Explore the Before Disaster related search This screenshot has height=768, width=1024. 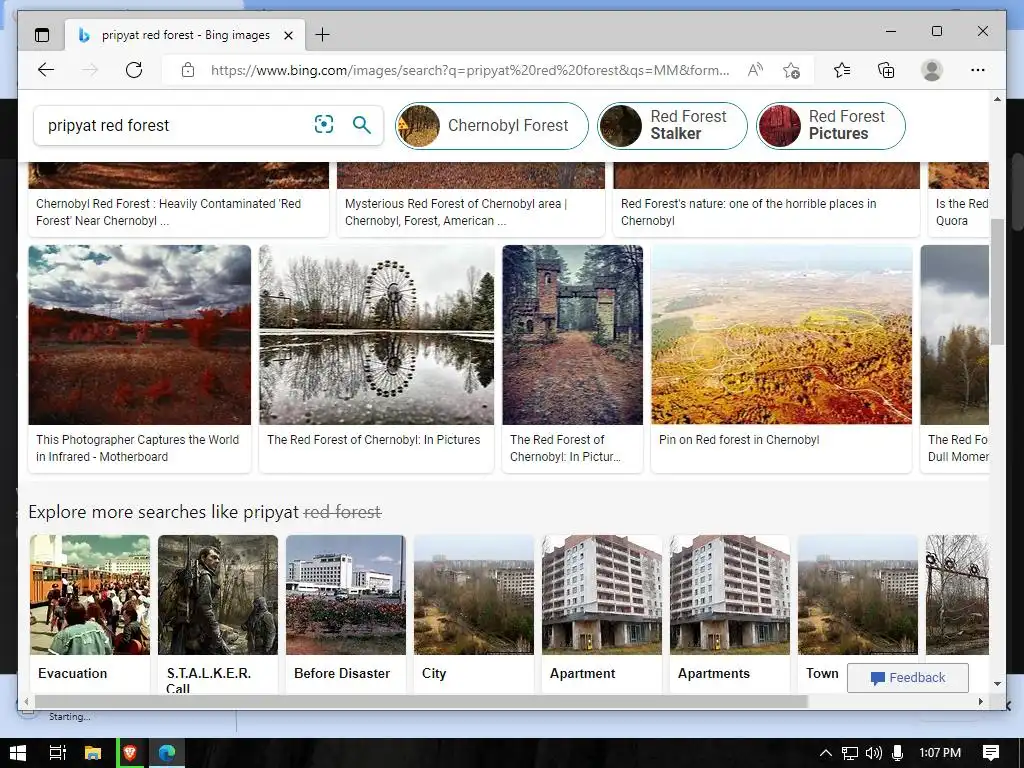pyautogui.click(x=346, y=614)
